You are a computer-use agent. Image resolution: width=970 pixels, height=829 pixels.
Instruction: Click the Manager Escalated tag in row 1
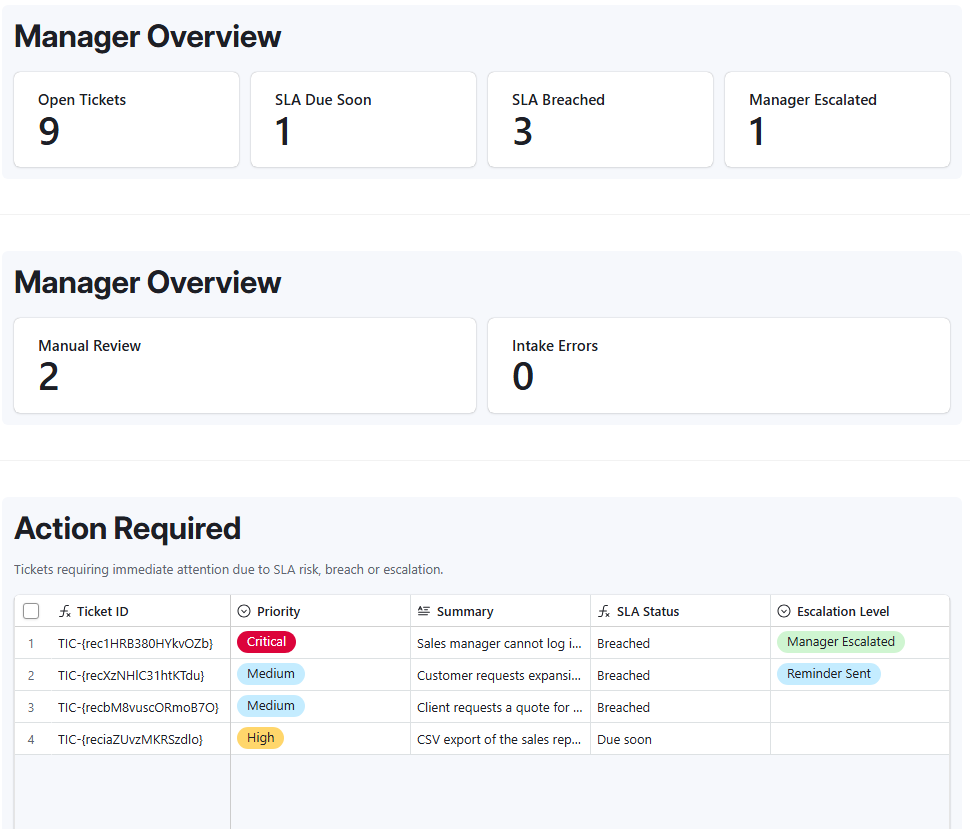pos(841,642)
